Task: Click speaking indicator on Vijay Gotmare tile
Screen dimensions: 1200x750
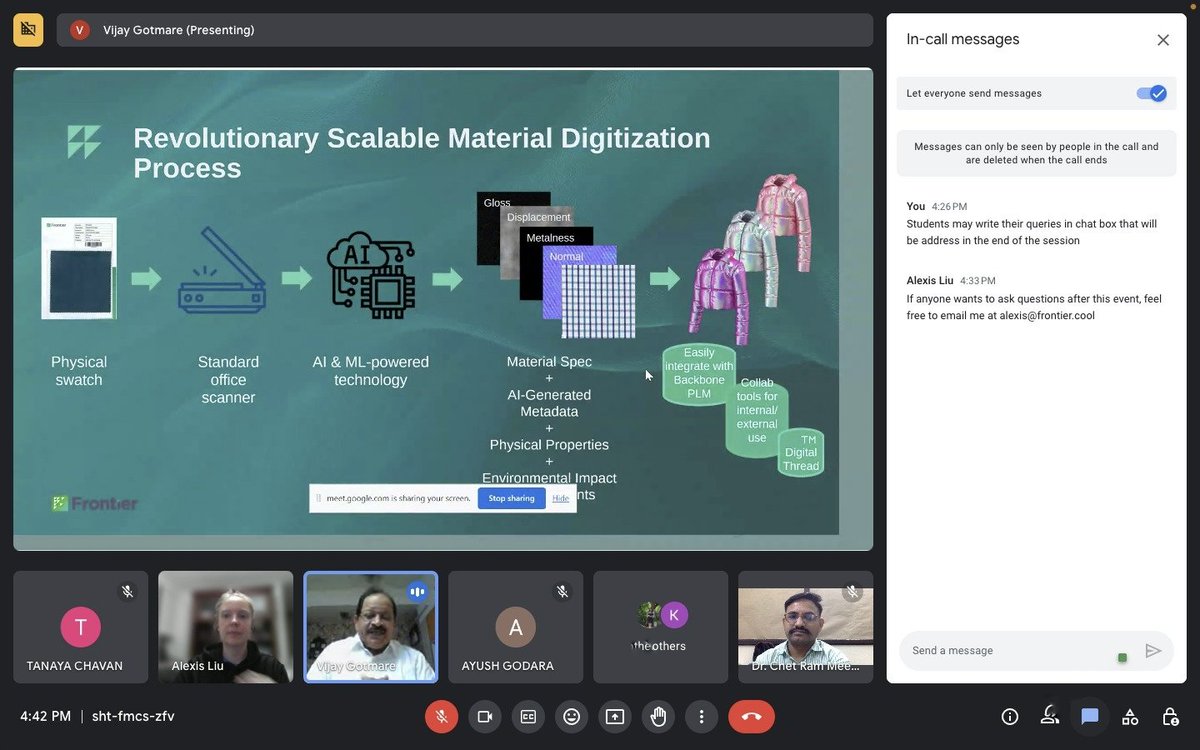Action: click(417, 592)
